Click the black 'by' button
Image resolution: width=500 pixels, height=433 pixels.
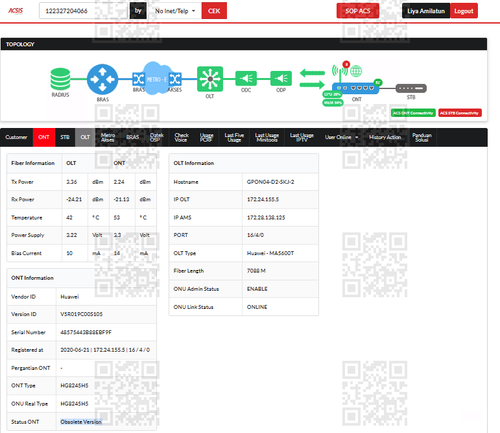(x=138, y=11)
